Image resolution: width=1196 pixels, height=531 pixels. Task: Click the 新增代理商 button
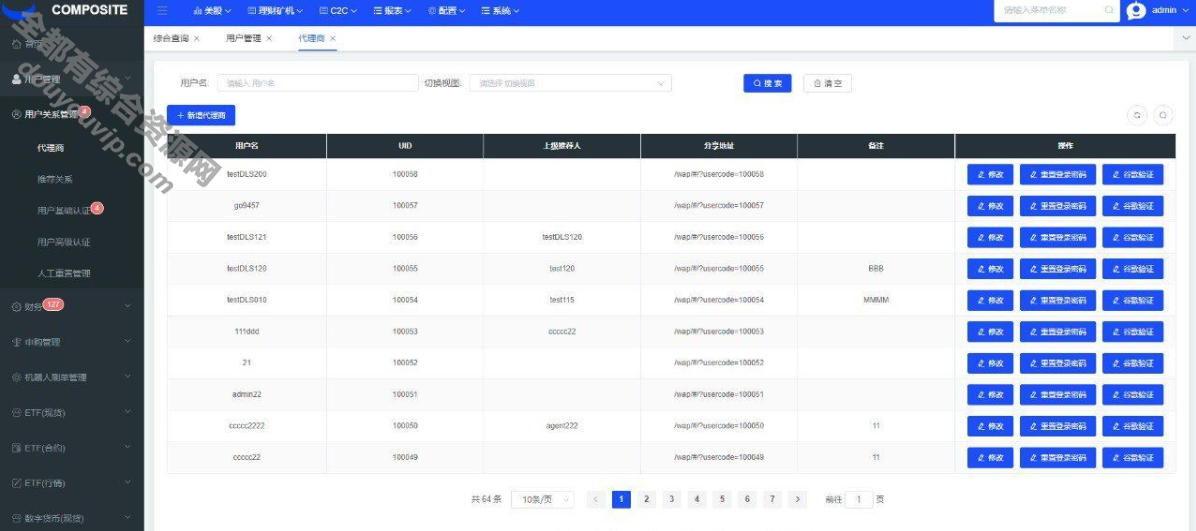coord(201,115)
